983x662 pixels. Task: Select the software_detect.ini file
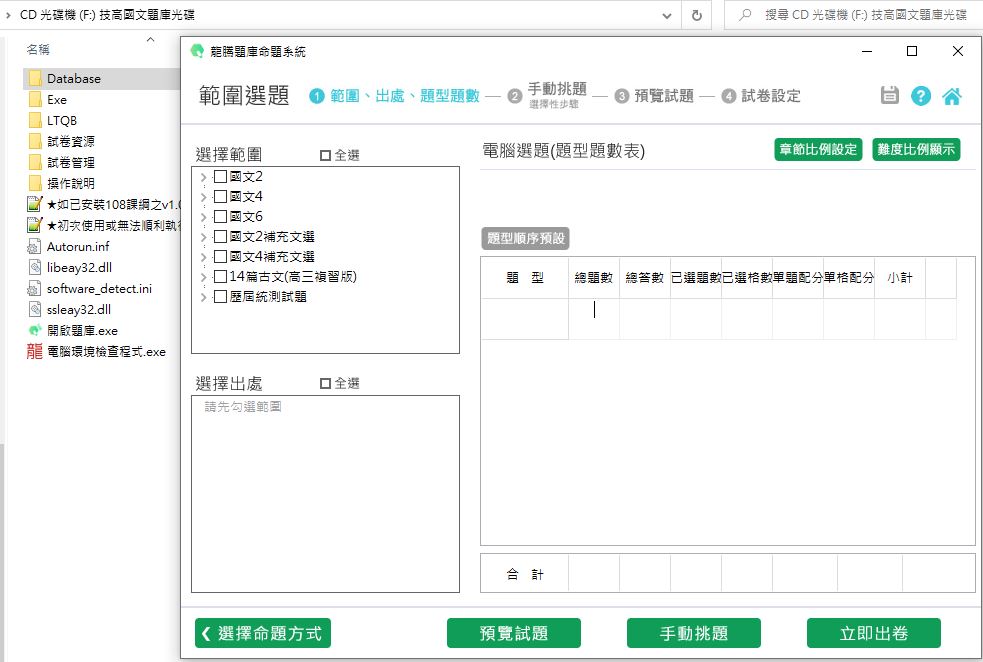tap(99, 289)
